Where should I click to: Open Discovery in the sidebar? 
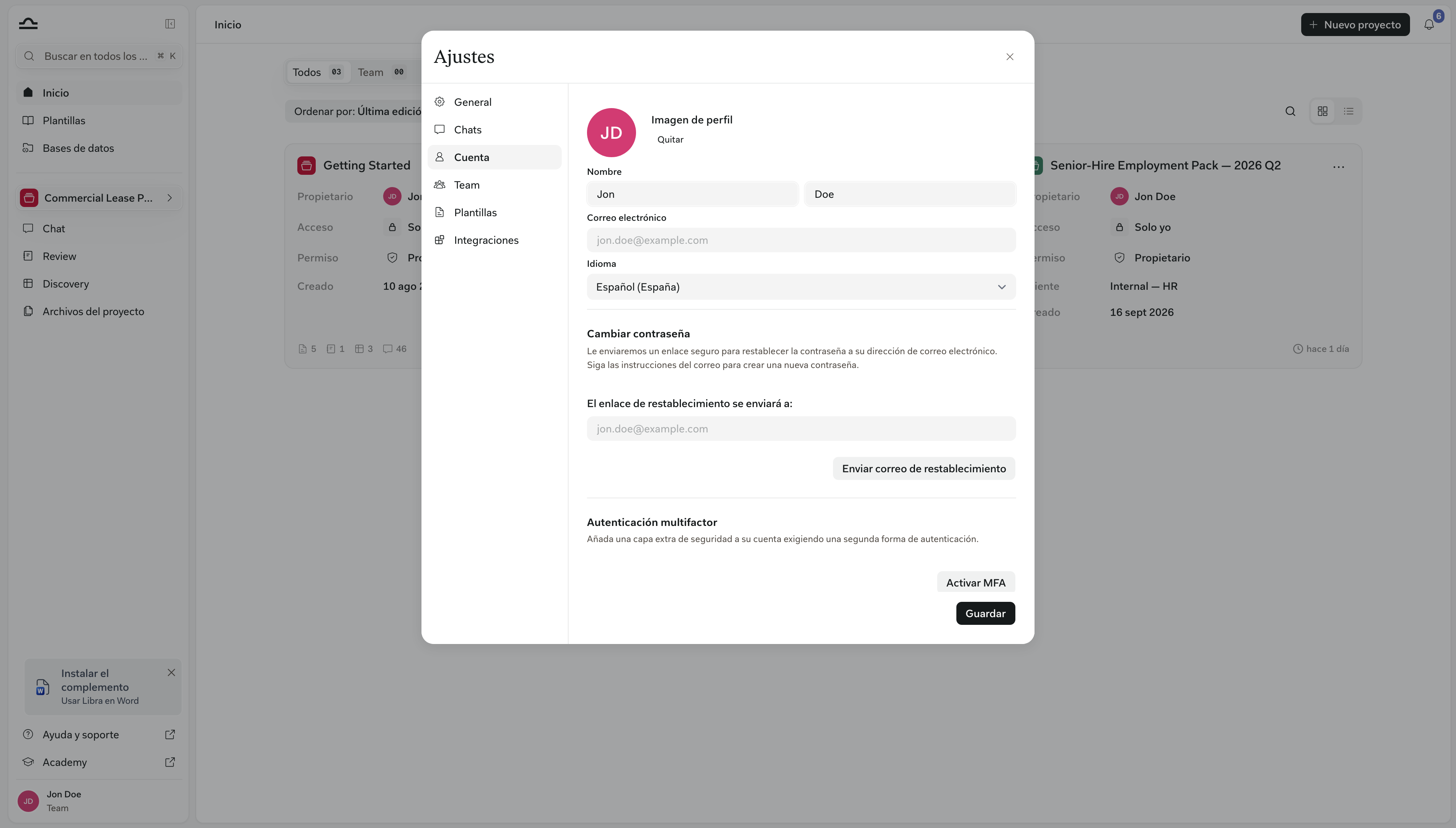click(100, 284)
